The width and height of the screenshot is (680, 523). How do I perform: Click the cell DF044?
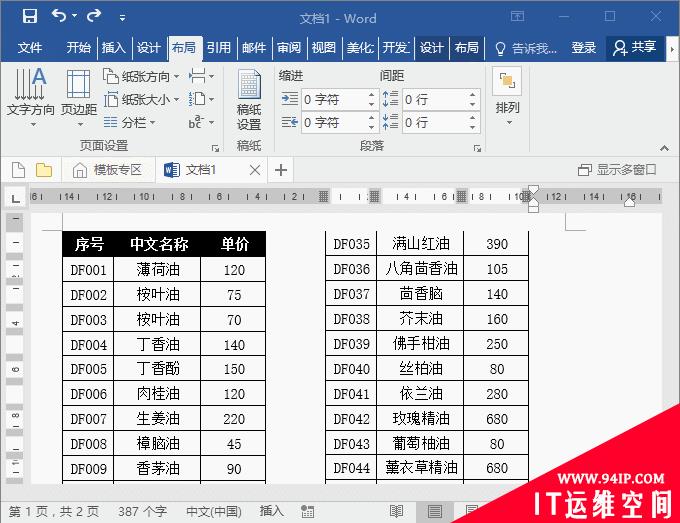point(351,468)
